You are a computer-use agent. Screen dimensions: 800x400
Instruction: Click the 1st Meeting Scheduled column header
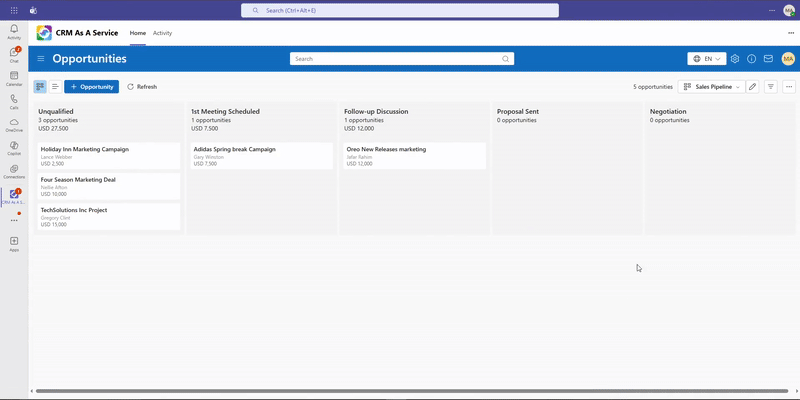click(225, 111)
